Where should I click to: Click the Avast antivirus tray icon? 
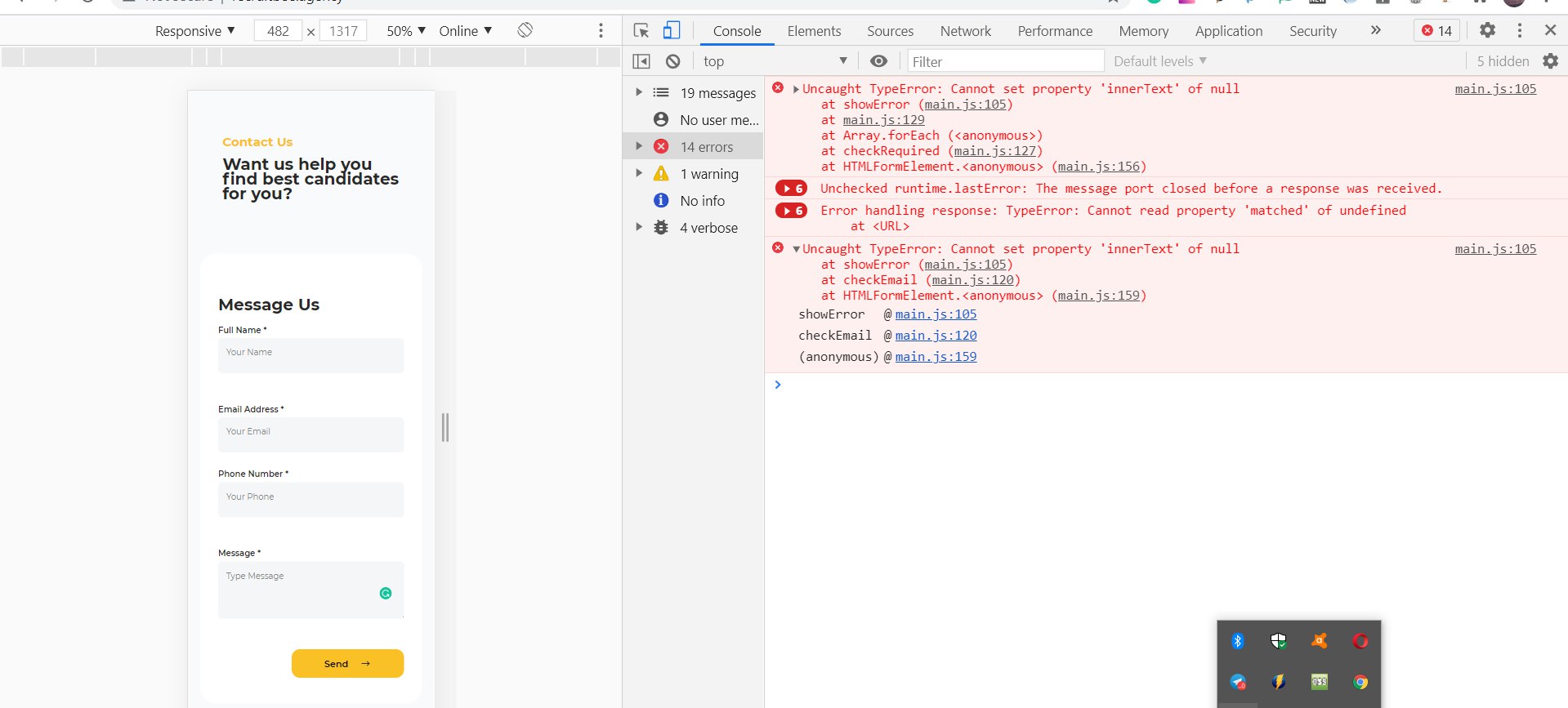coord(1319,641)
